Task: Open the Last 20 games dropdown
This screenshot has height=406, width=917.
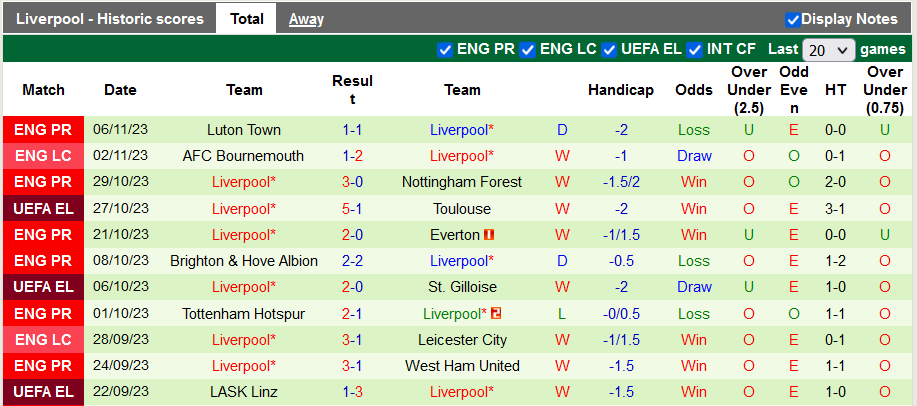Action: click(x=829, y=49)
